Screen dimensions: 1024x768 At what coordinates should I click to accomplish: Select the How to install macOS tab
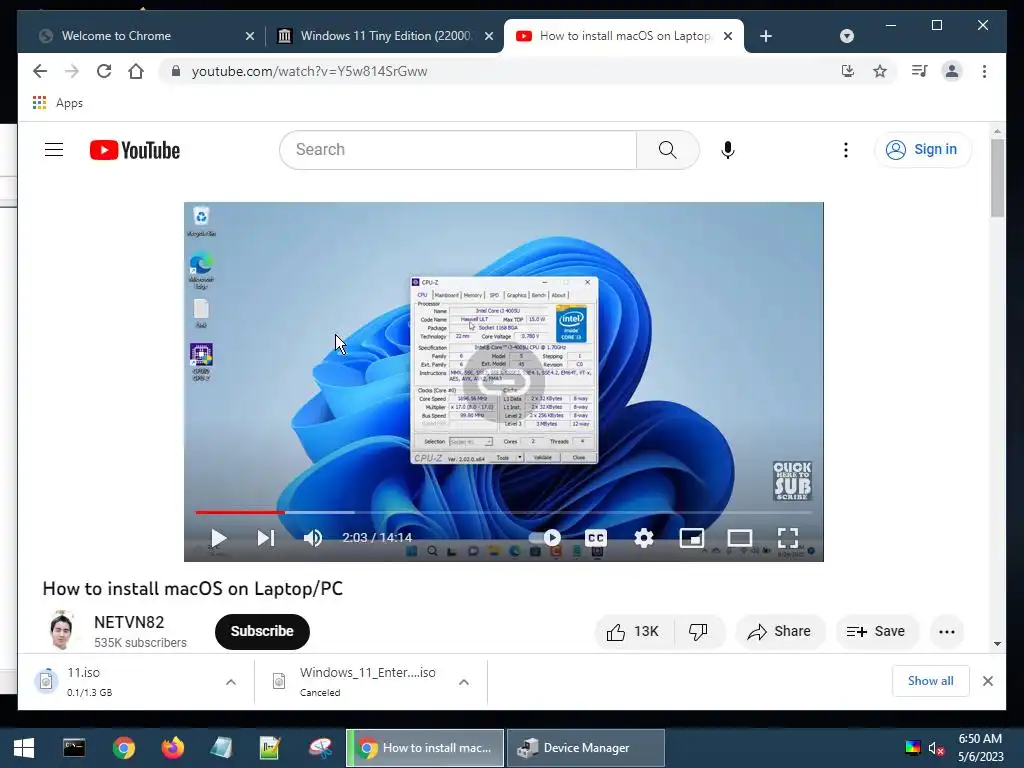pos(624,36)
